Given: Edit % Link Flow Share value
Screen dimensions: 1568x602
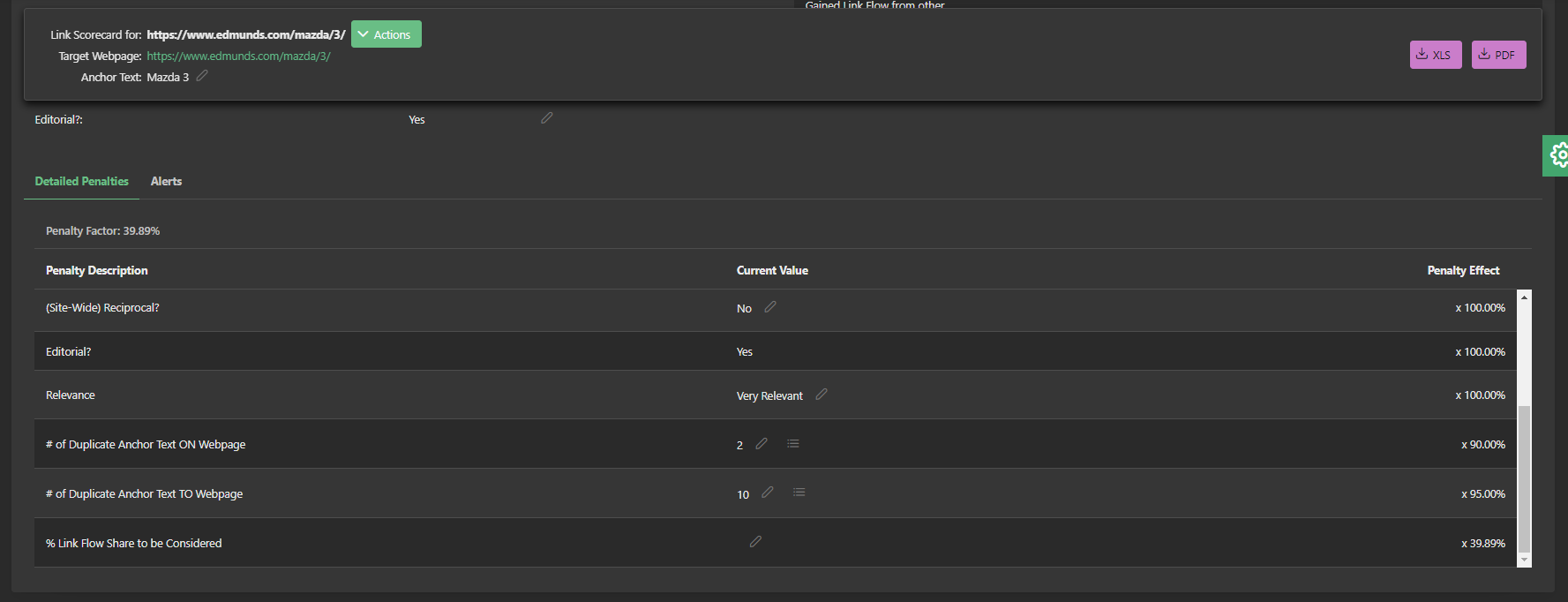Looking at the screenshot, I should (x=755, y=542).
